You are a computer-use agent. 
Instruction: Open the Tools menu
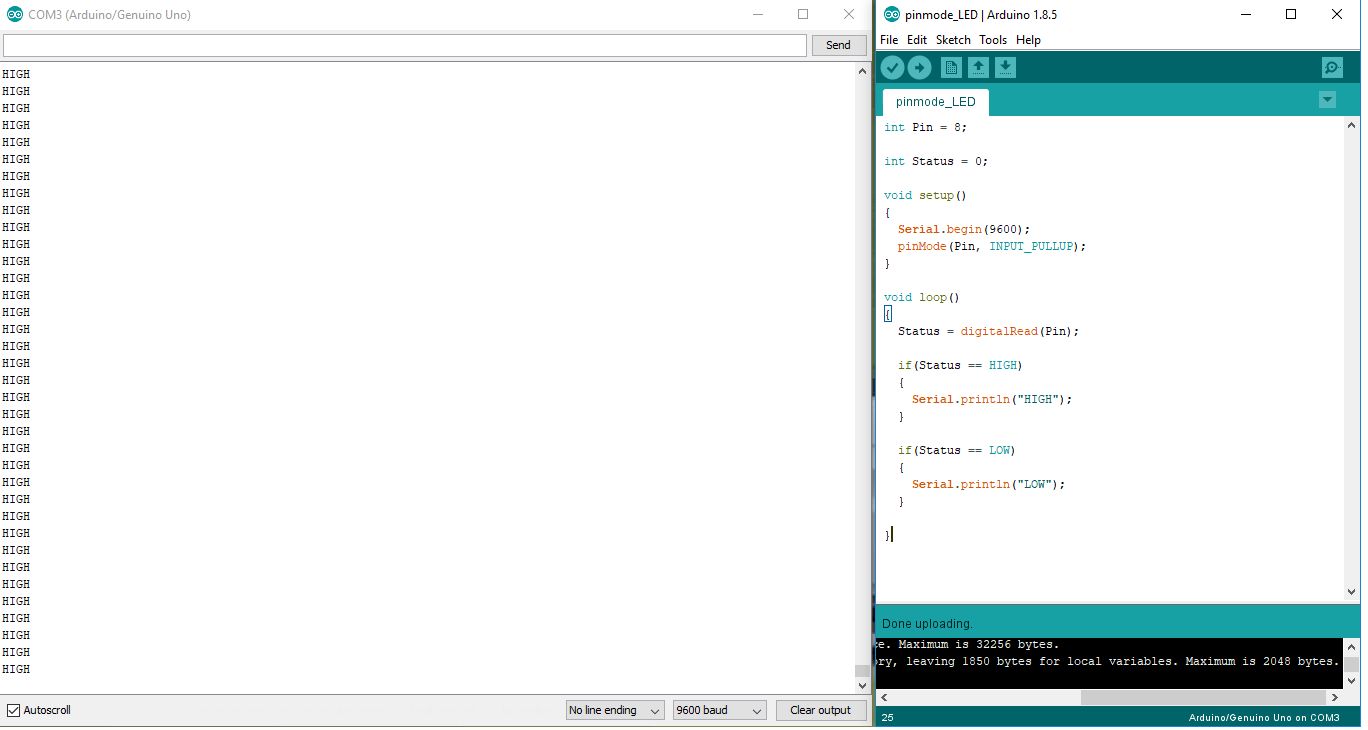pos(992,40)
